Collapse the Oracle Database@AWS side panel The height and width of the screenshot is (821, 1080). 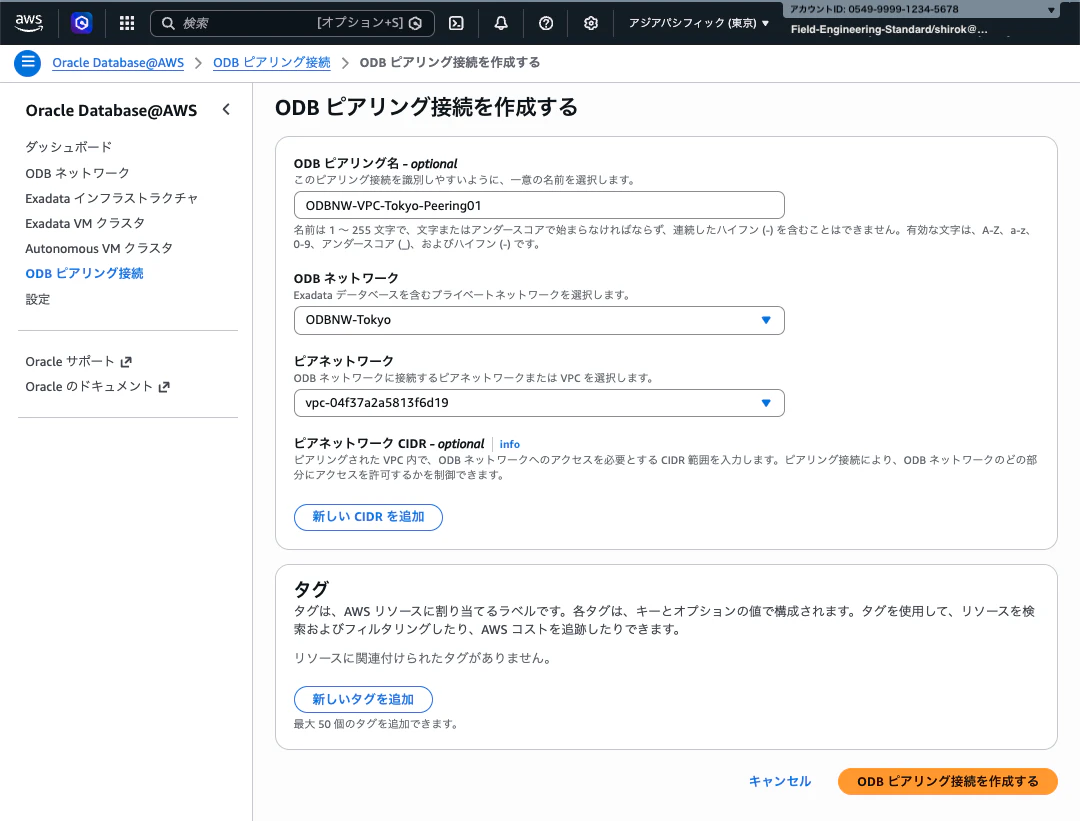226,110
